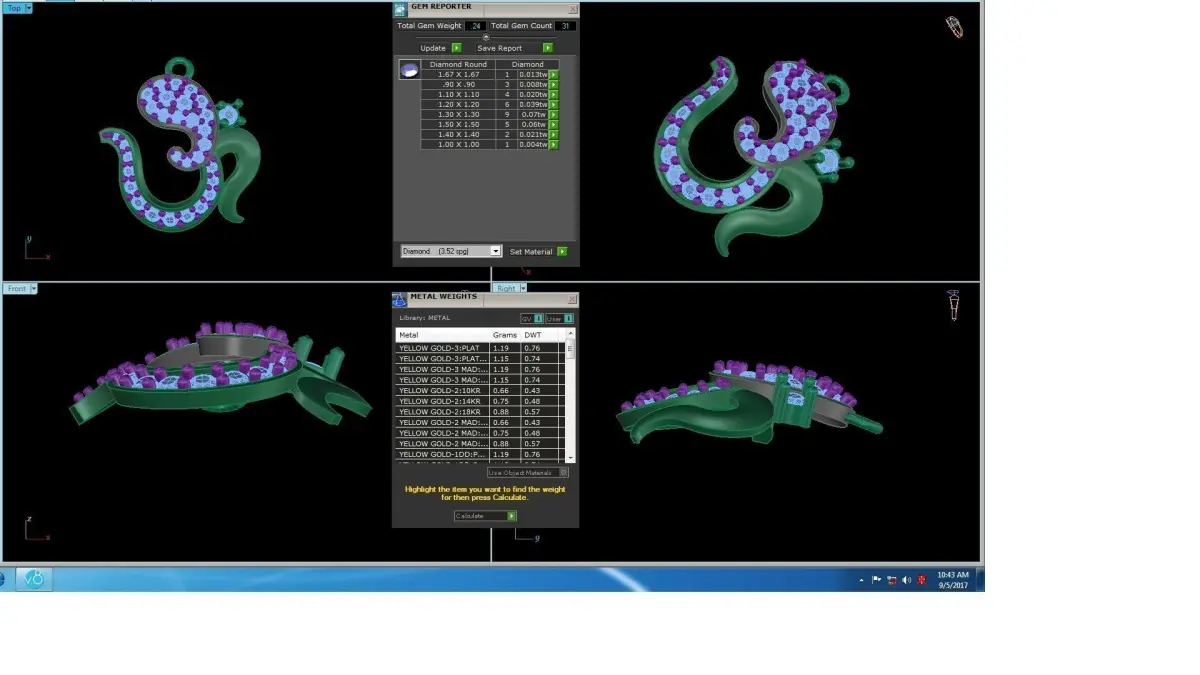Select the Front viewport label tab

click(16, 289)
